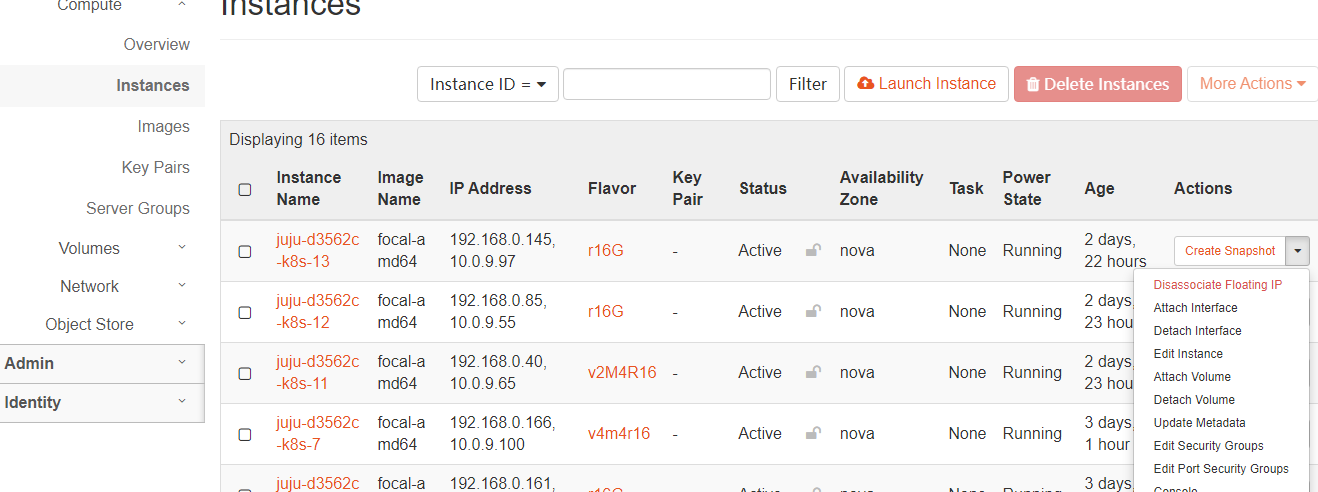
Task: Choose Edit Instance from menu
Action: 1188,354
